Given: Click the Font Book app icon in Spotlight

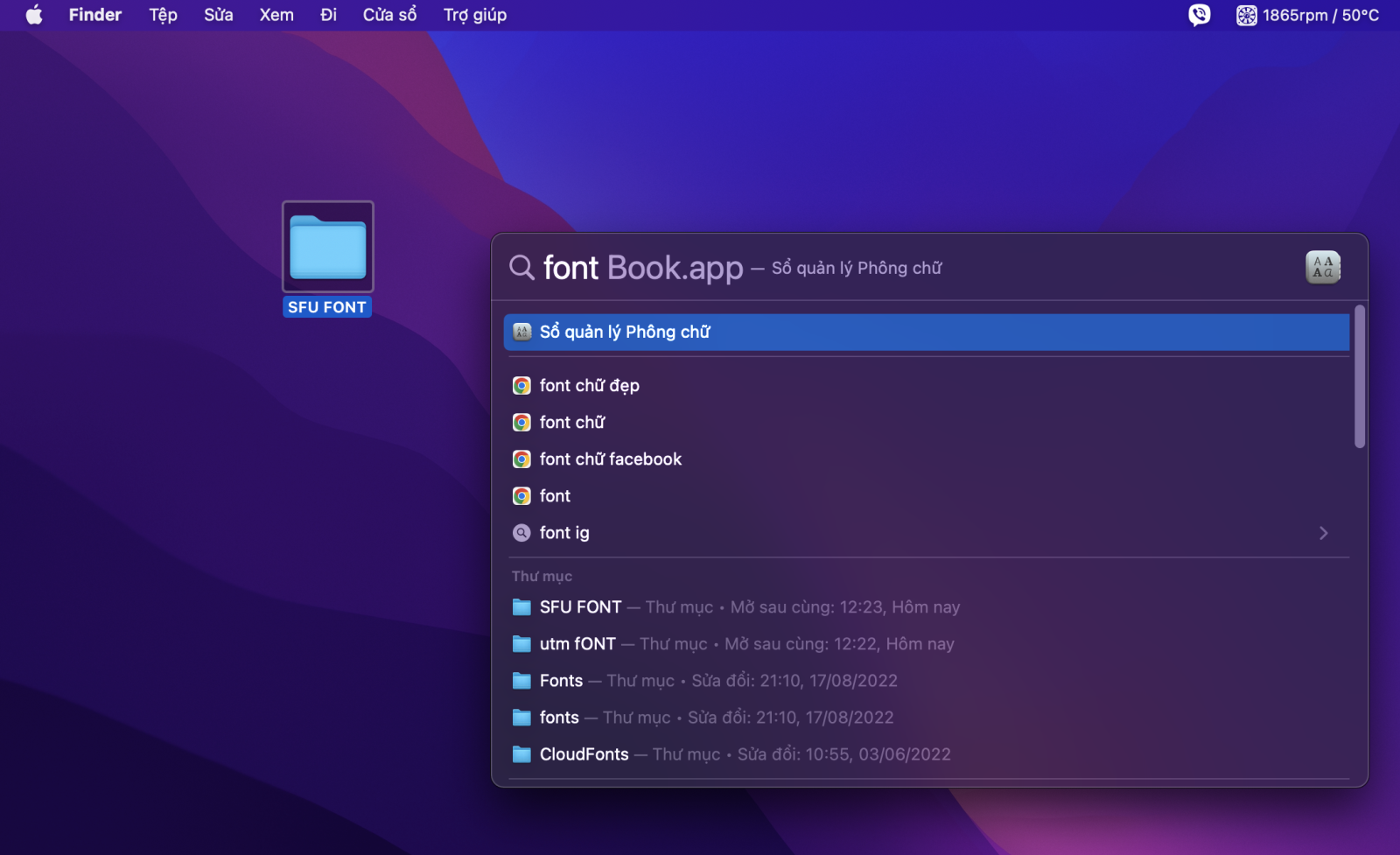Looking at the screenshot, I should click(x=1323, y=268).
